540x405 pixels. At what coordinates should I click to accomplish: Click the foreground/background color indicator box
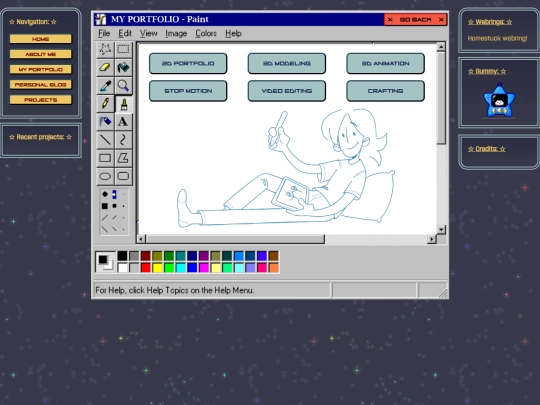[x=105, y=262]
